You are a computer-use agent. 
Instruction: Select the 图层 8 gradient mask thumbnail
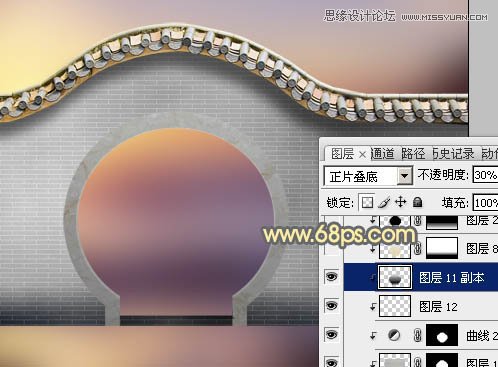(442, 248)
